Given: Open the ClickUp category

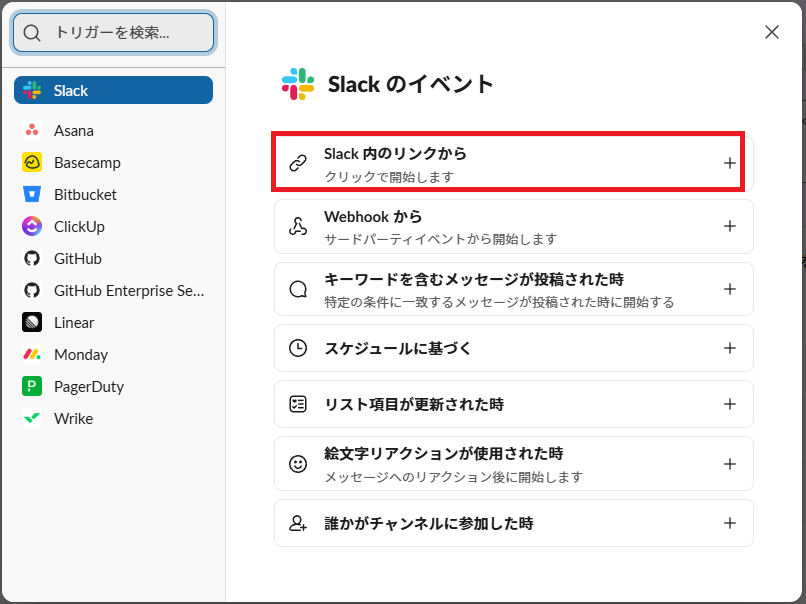Looking at the screenshot, I should click(x=114, y=226).
